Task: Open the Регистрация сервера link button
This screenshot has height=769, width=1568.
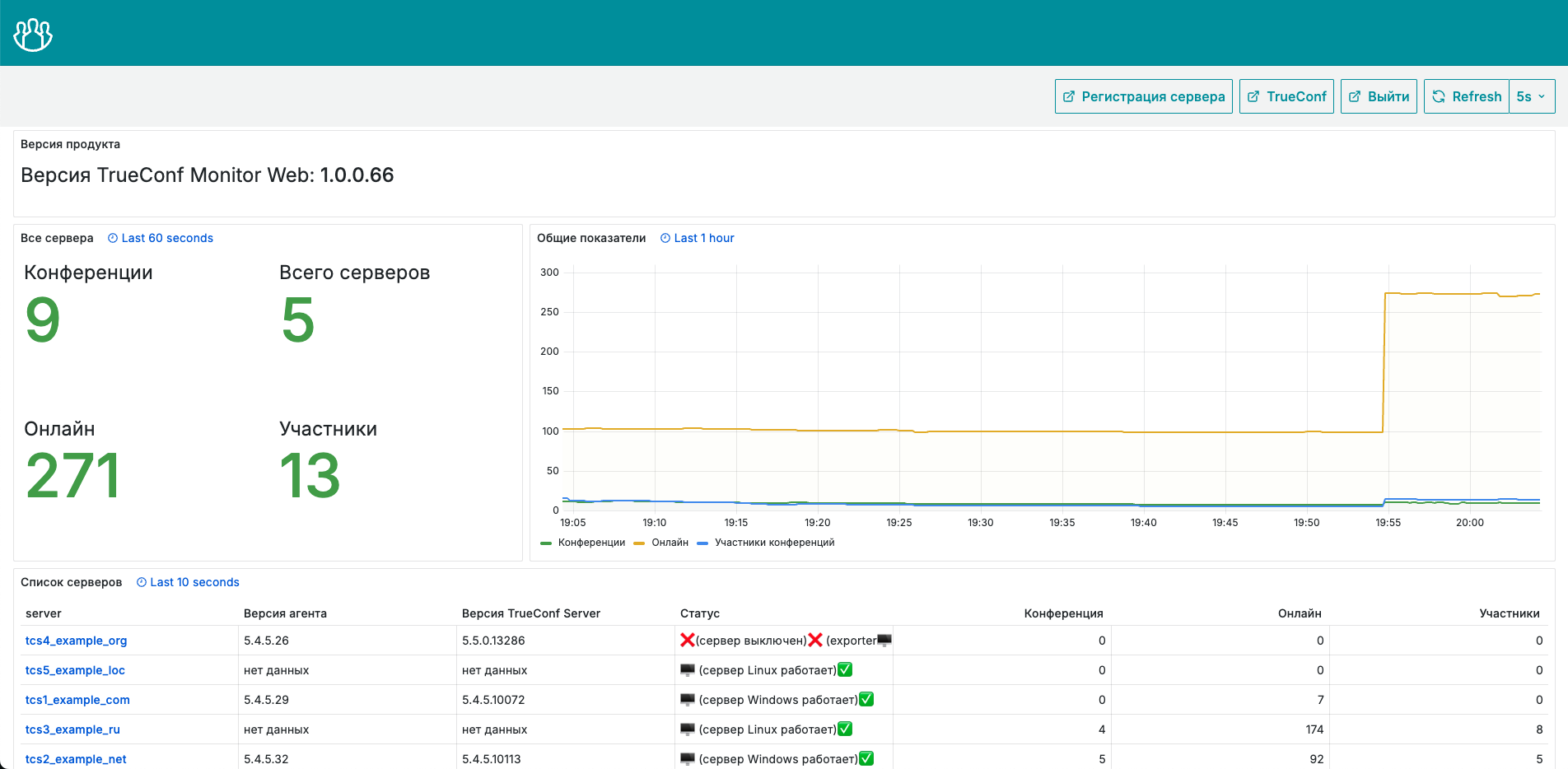Action: tap(1143, 96)
